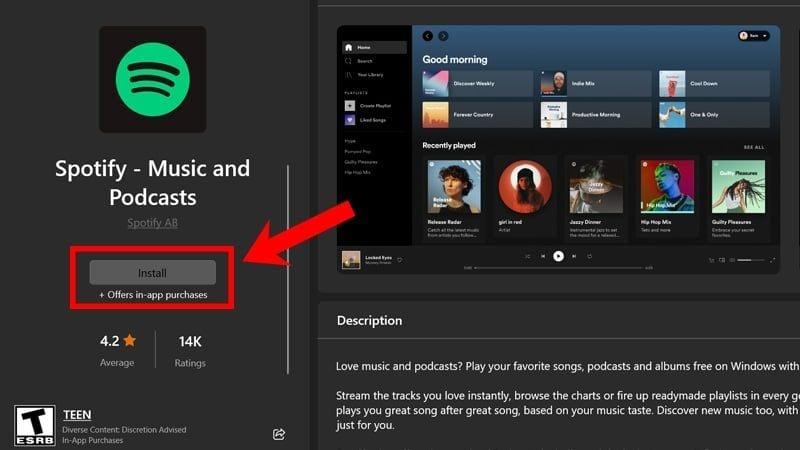The height and width of the screenshot is (450, 800).
Task: Open Guilty Pleasures card in preview
Action: [738, 197]
